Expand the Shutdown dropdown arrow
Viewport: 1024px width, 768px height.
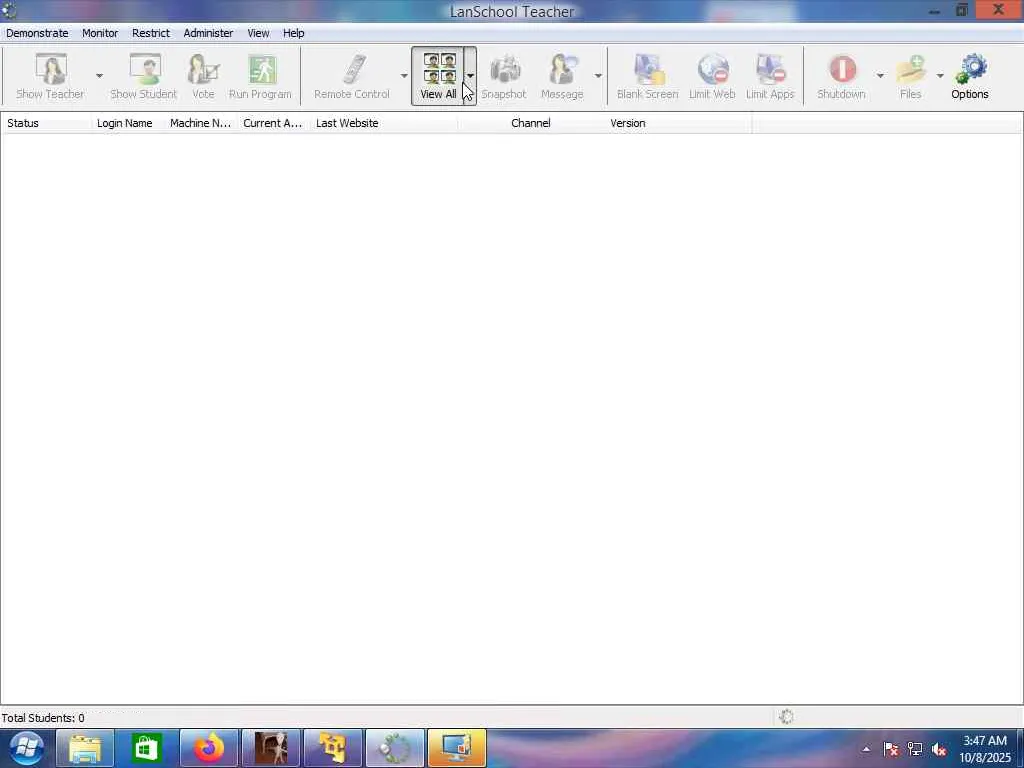tap(880, 76)
